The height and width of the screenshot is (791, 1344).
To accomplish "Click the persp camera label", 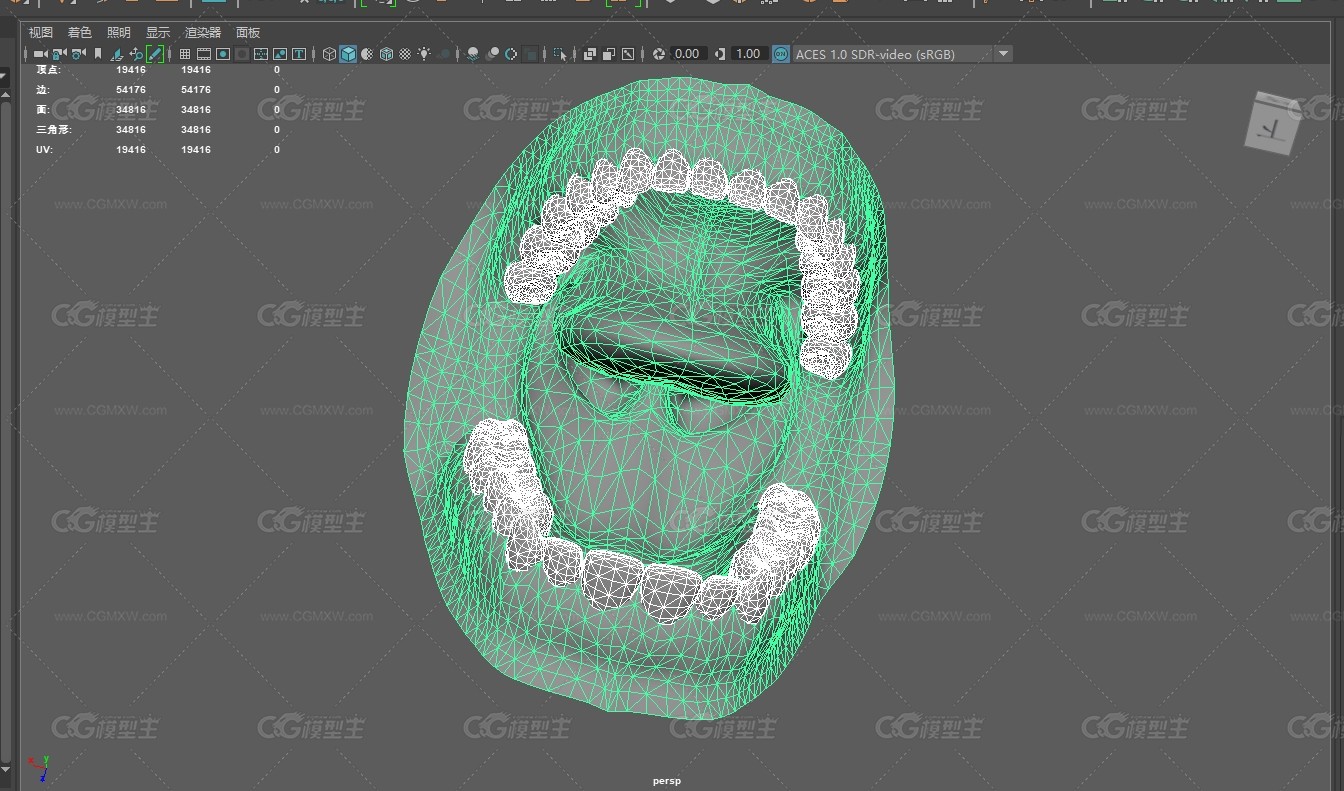I will point(667,781).
